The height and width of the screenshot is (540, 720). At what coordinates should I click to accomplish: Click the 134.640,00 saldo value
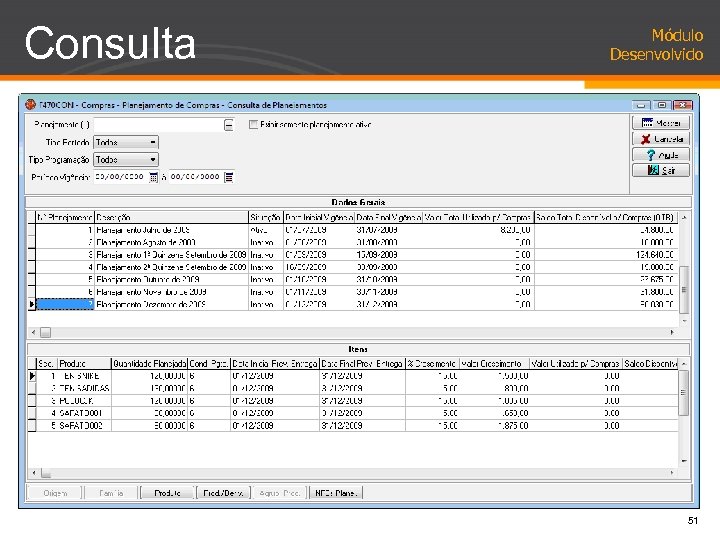655,255
